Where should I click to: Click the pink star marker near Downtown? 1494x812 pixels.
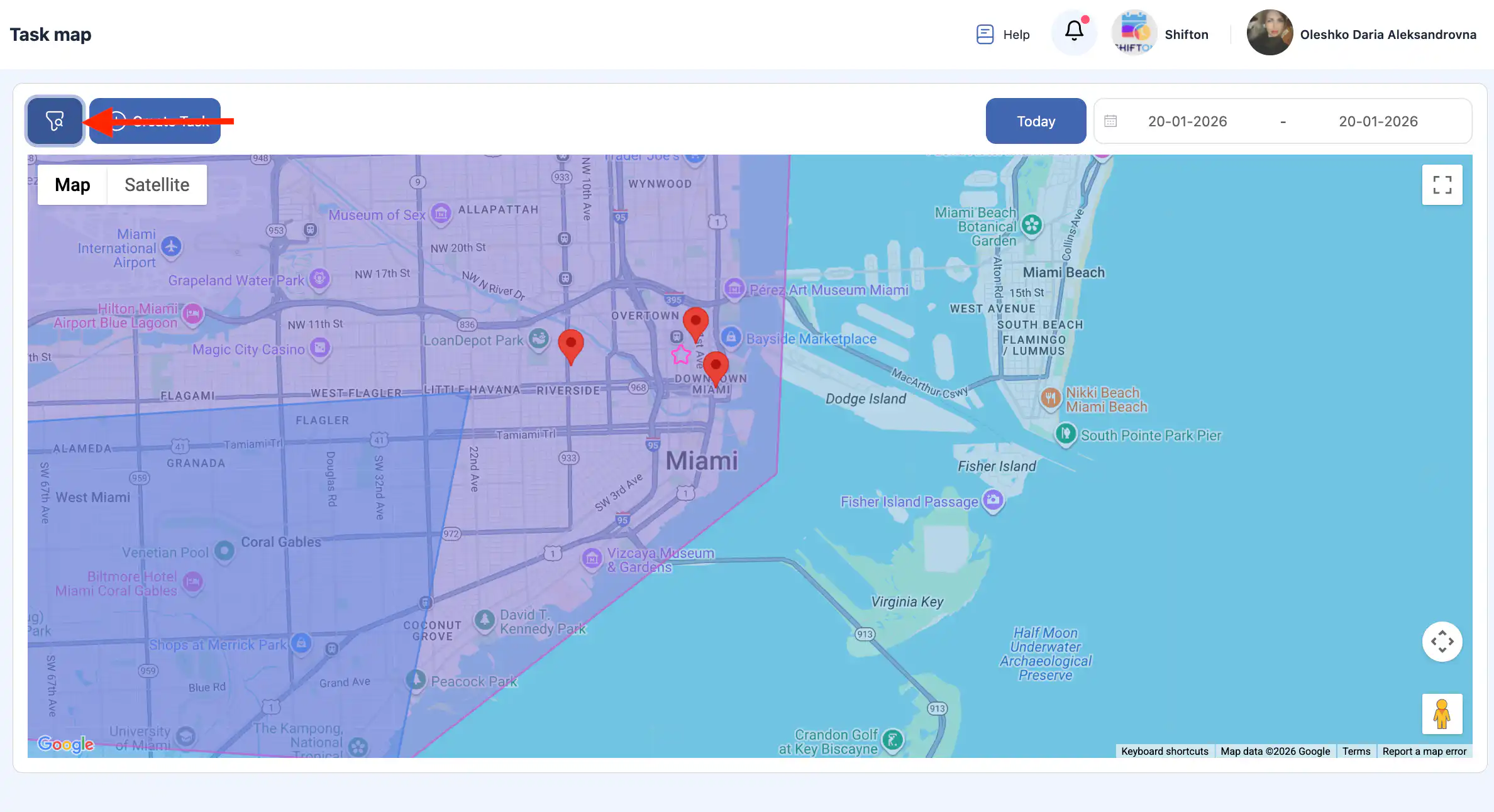tap(680, 354)
